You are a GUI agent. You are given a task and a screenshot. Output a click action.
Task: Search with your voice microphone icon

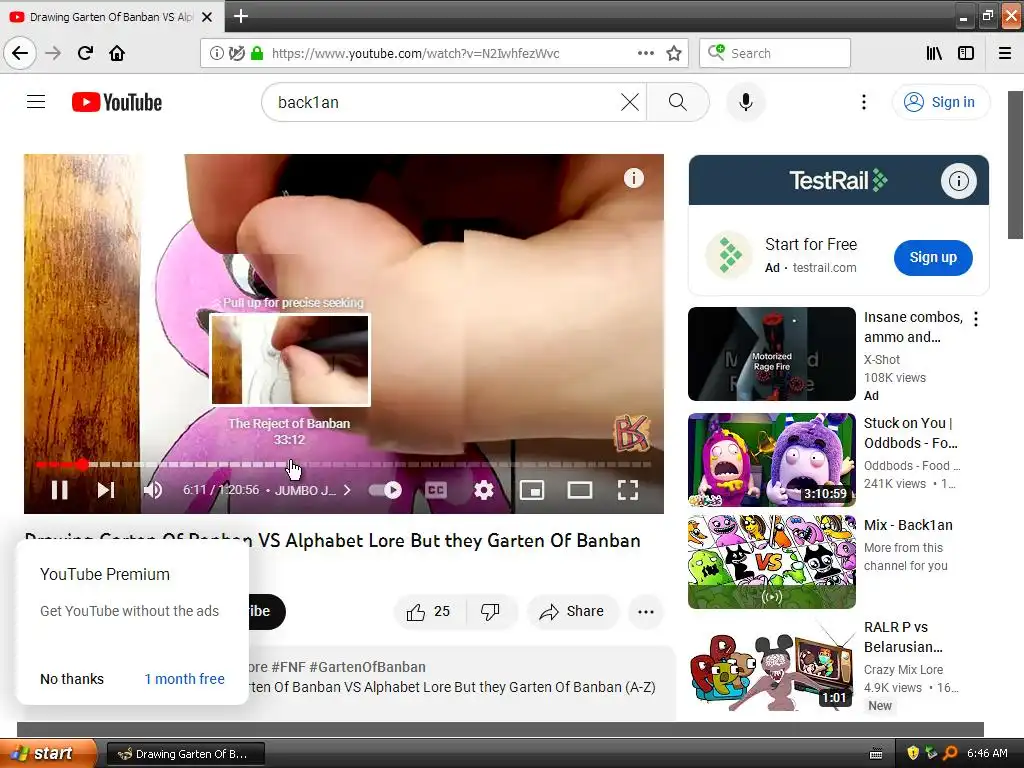(745, 102)
